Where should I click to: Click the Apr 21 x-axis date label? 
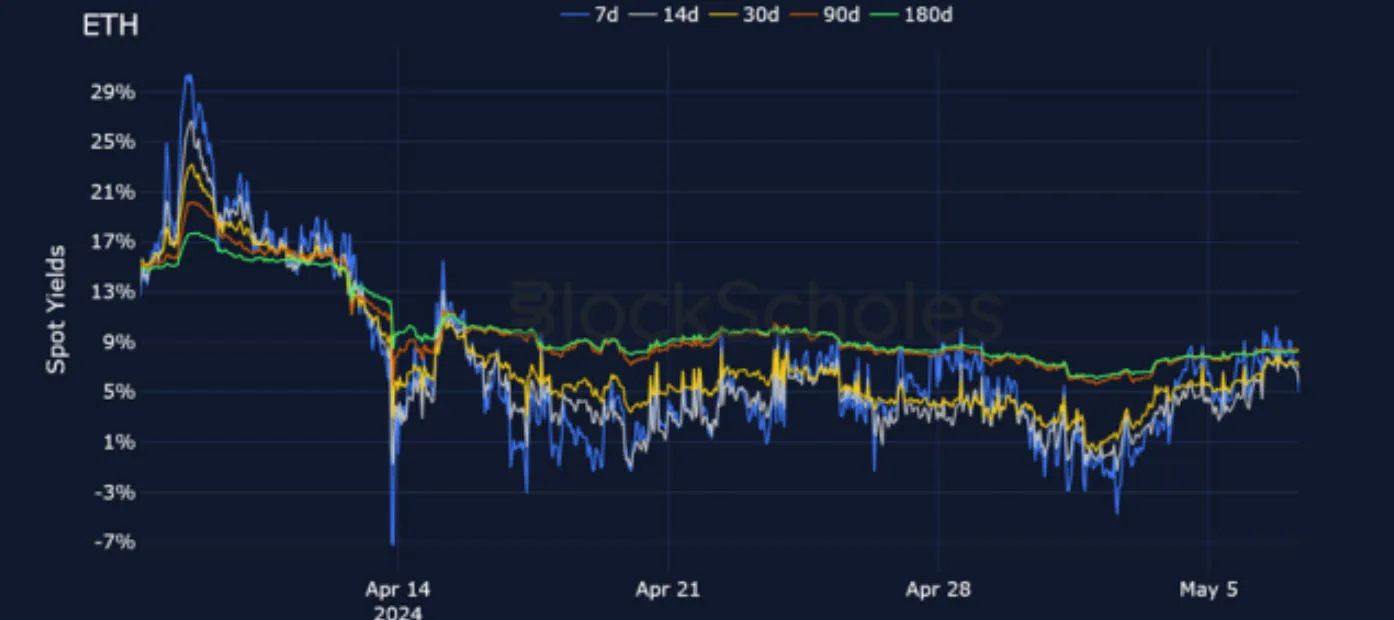[x=668, y=589]
